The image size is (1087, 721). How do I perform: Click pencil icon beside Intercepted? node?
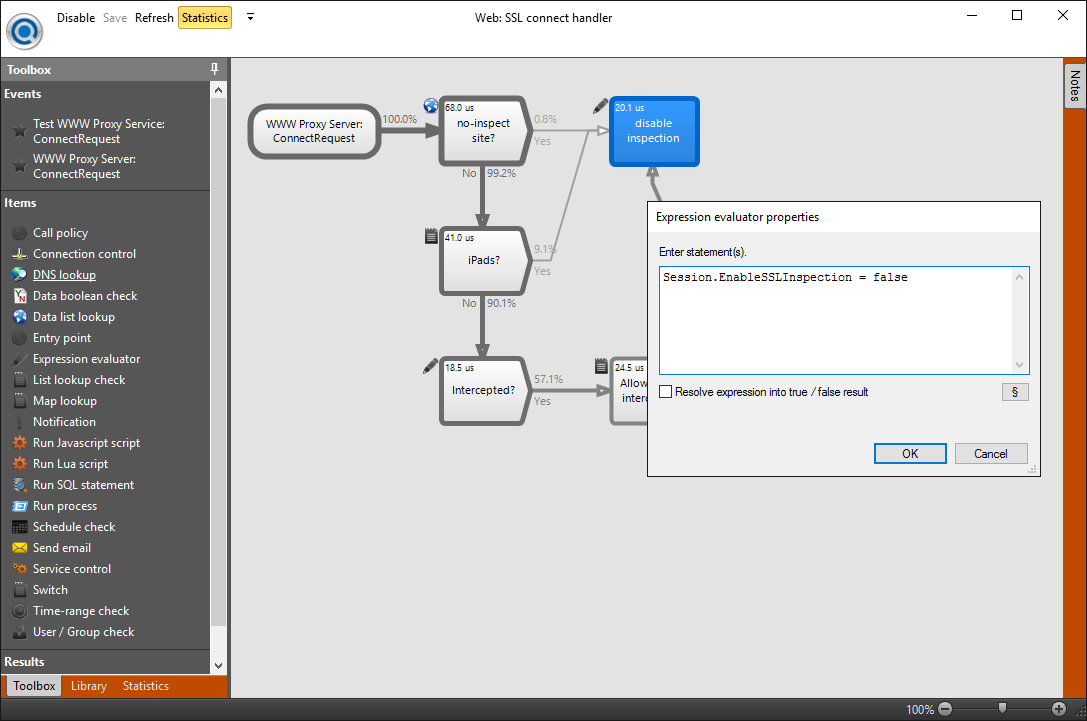[431, 366]
